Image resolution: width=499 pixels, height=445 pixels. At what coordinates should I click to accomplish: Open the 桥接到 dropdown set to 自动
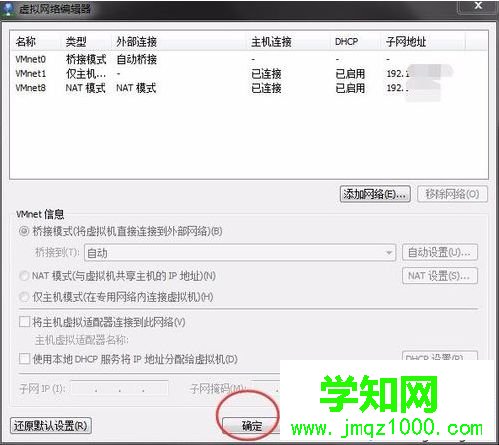coord(240,253)
